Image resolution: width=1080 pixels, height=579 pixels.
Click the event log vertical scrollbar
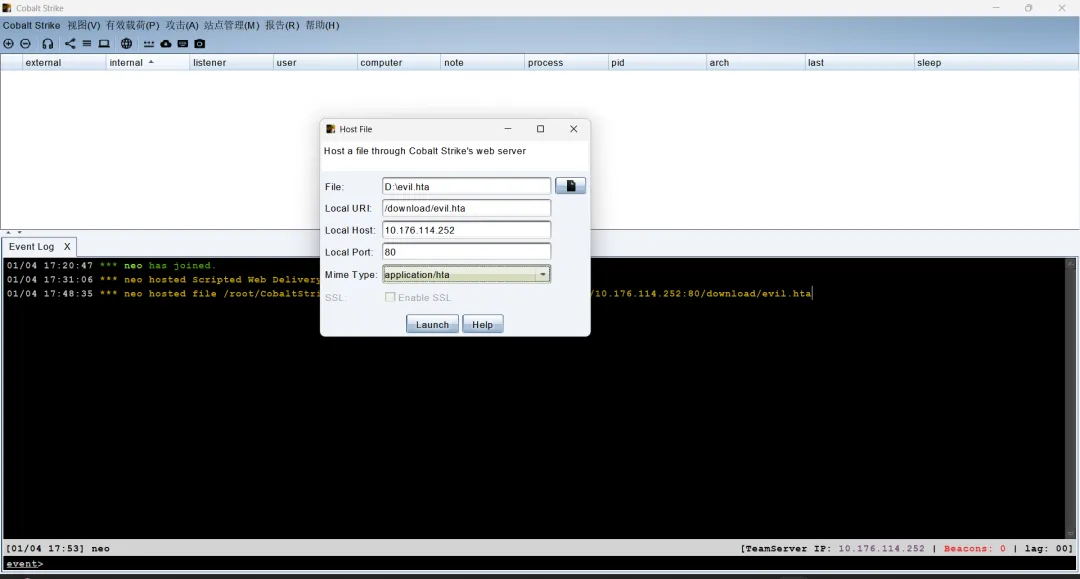1070,399
